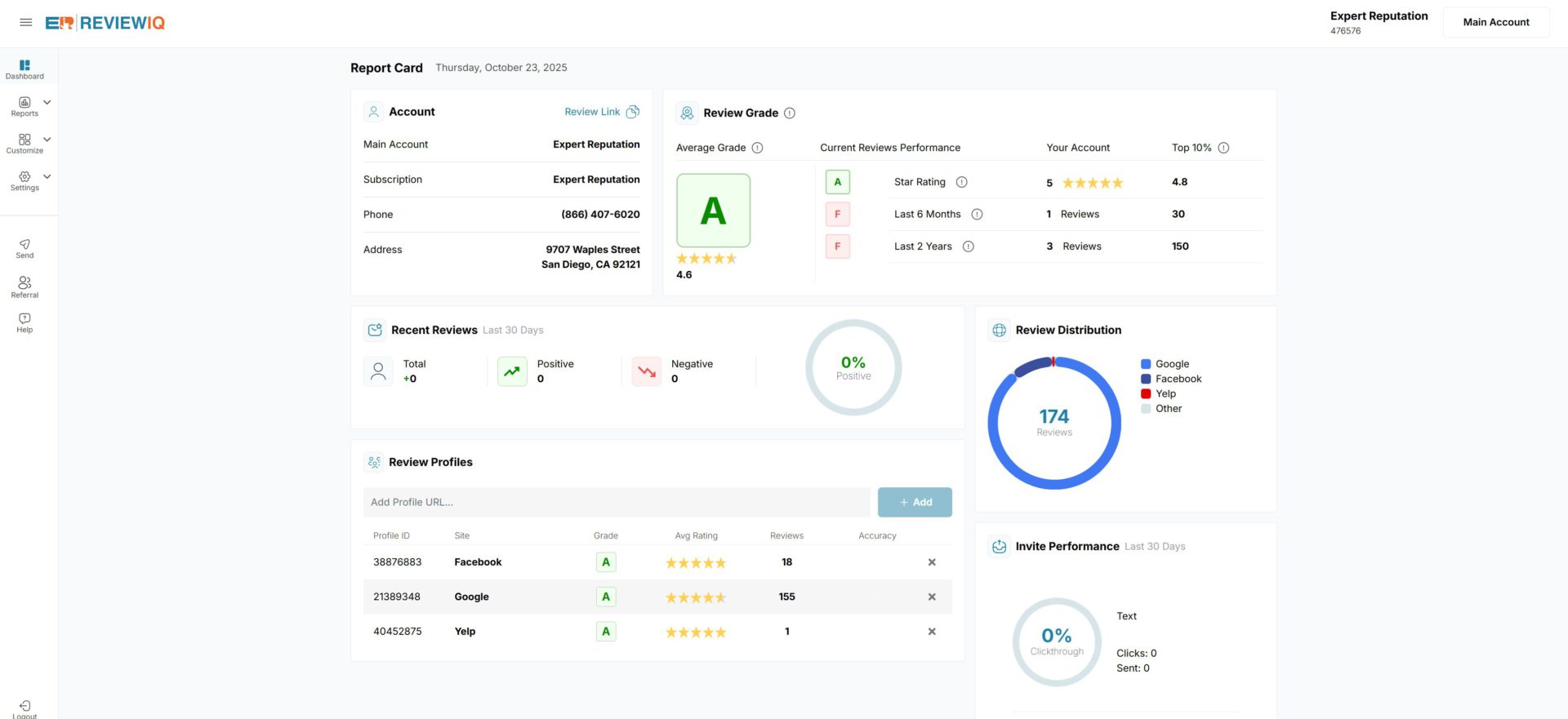Expand the Reports sidebar menu
The width and height of the screenshot is (1568, 719).
[47, 103]
